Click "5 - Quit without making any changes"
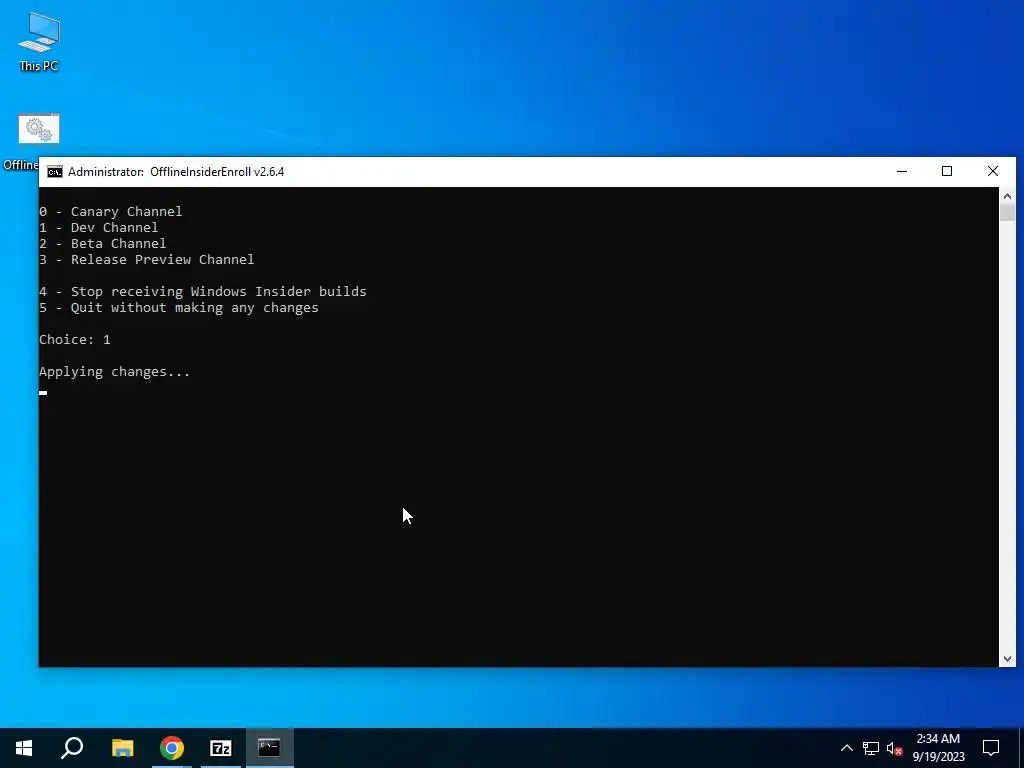1024x768 pixels. (x=178, y=308)
